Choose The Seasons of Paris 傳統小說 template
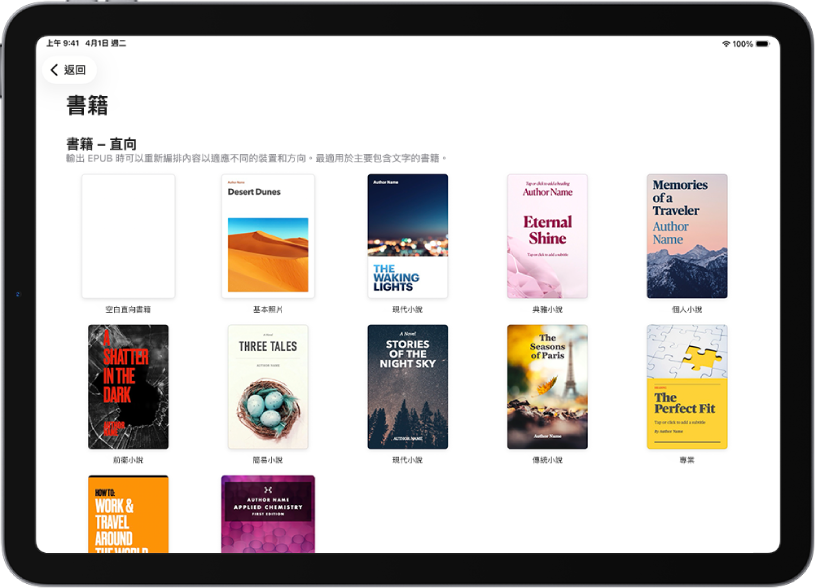 click(x=547, y=387)
